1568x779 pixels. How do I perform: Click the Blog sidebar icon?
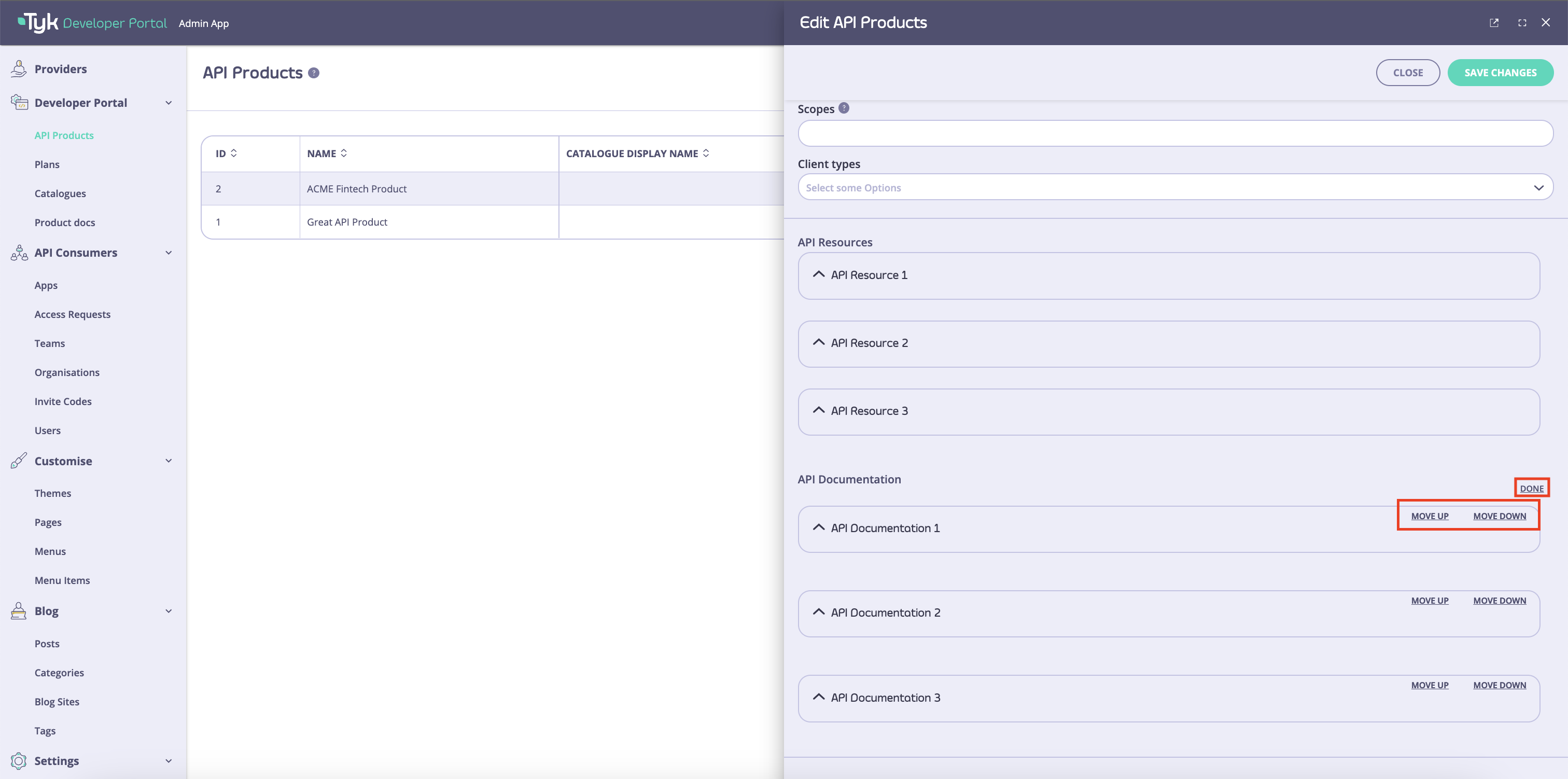tap(18, 611)
